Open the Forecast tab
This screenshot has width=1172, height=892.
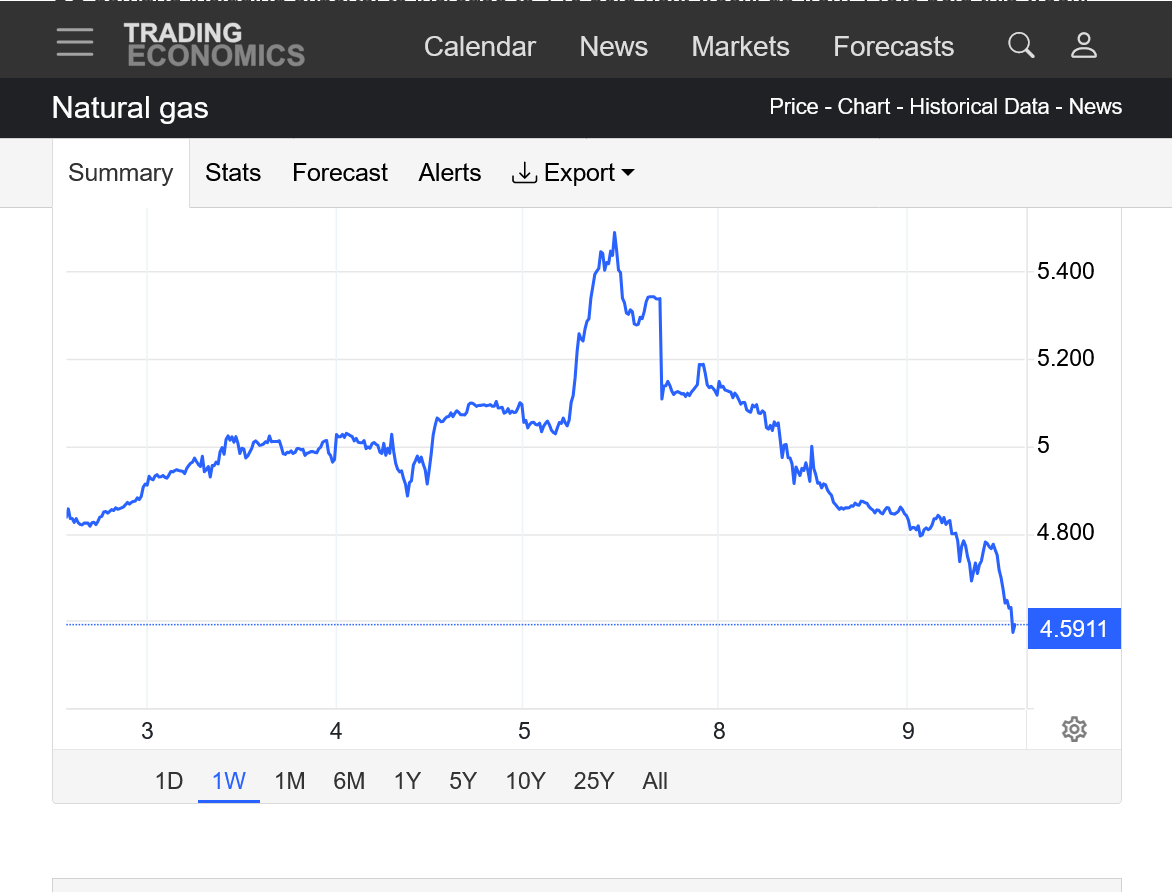[340, 173]
